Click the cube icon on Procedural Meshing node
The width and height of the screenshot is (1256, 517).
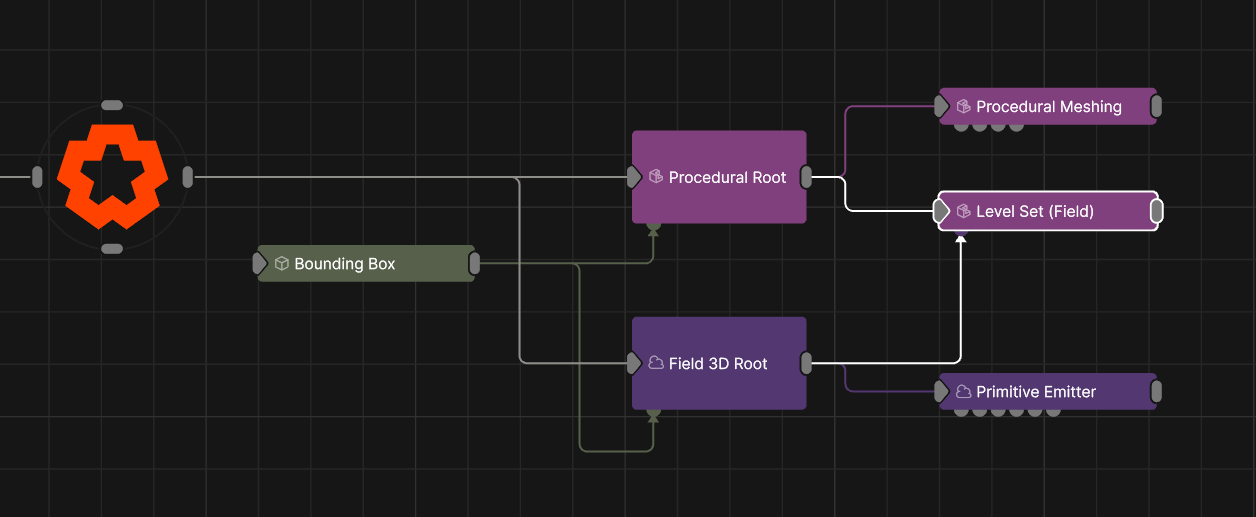964,106
